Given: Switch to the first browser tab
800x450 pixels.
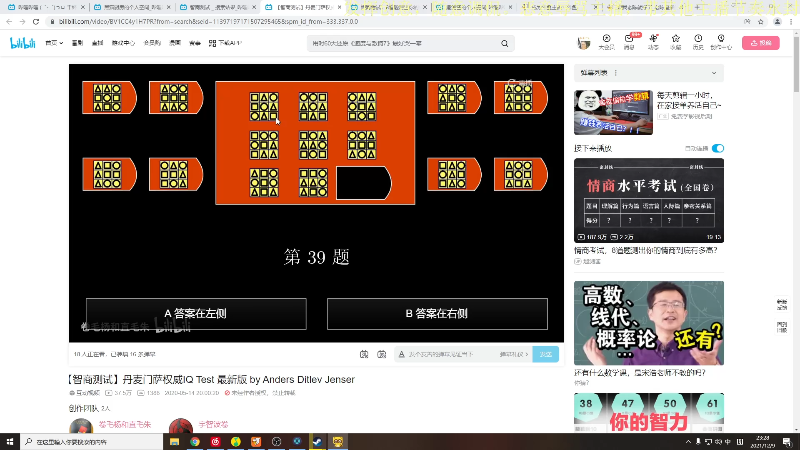Looking at the screenshot, I should [45, 7].
